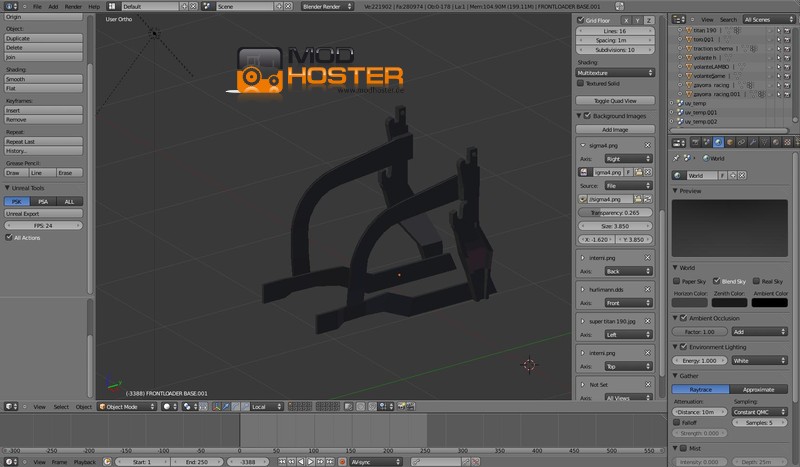Open 3D view editor type selector icon
The width and height of the screenshot is (800, 467).
tap(9, 407)
